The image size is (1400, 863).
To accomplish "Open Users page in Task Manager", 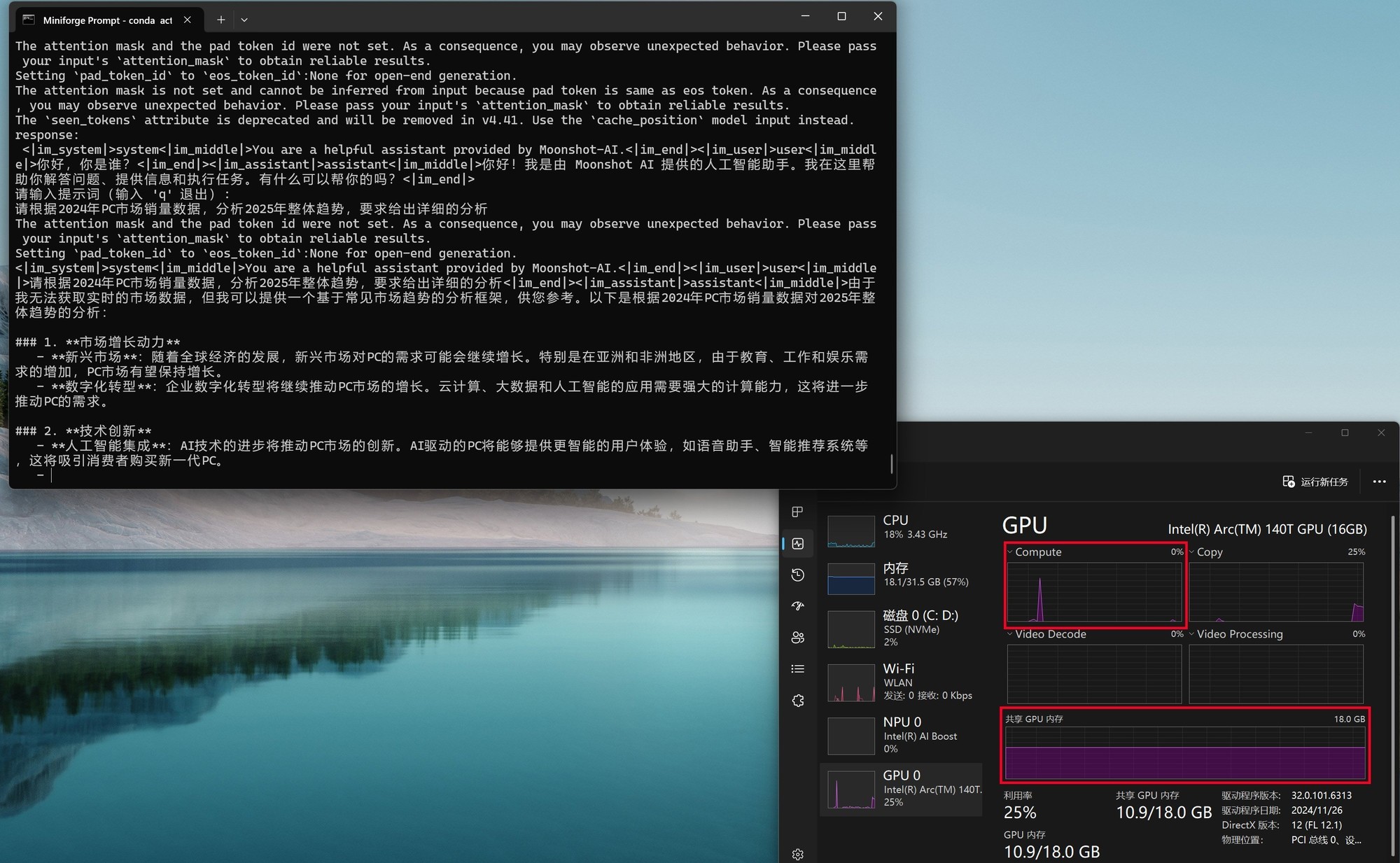I will coord(797,638).
